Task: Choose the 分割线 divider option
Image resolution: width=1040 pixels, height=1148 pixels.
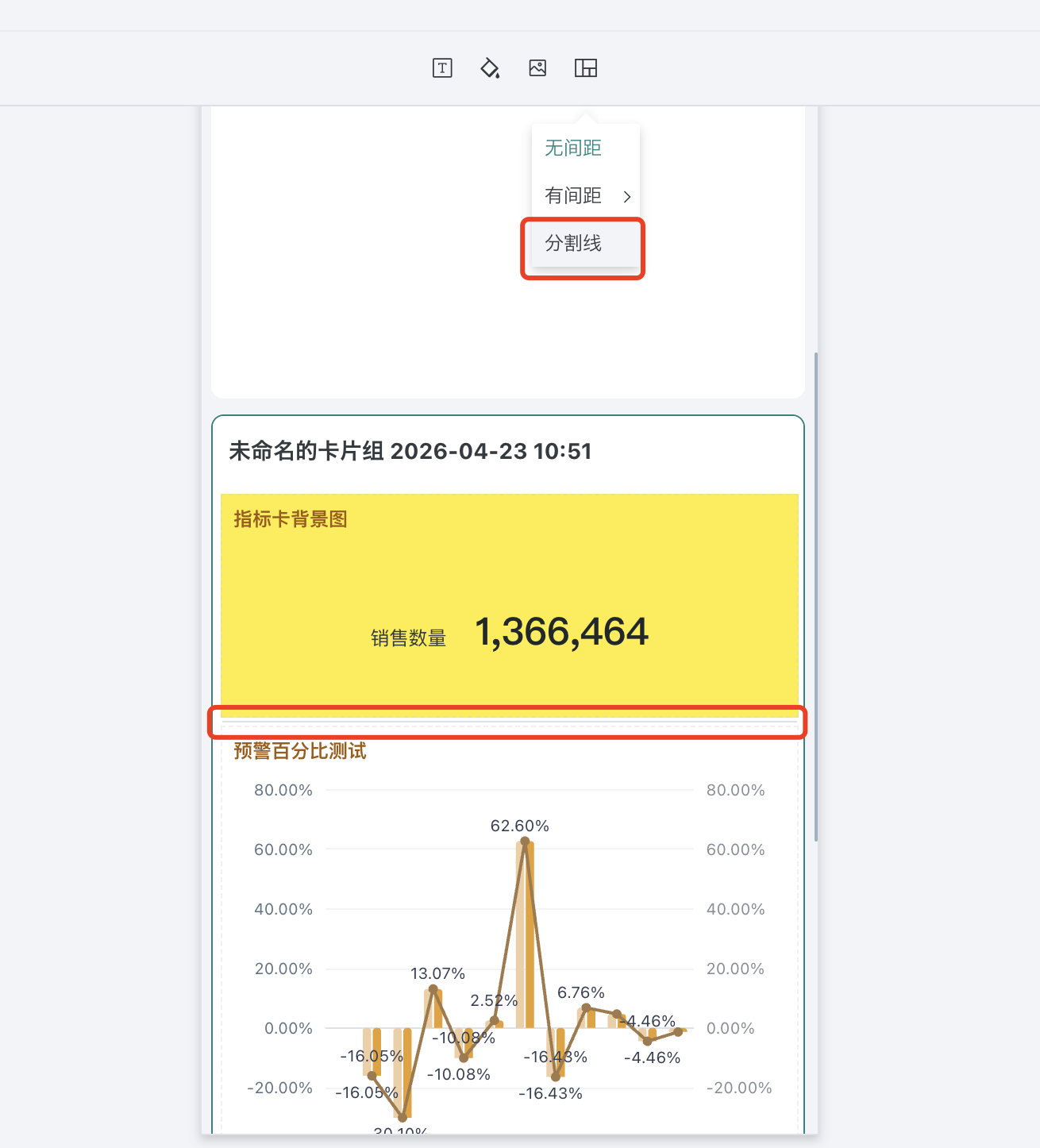Action: 572,245
